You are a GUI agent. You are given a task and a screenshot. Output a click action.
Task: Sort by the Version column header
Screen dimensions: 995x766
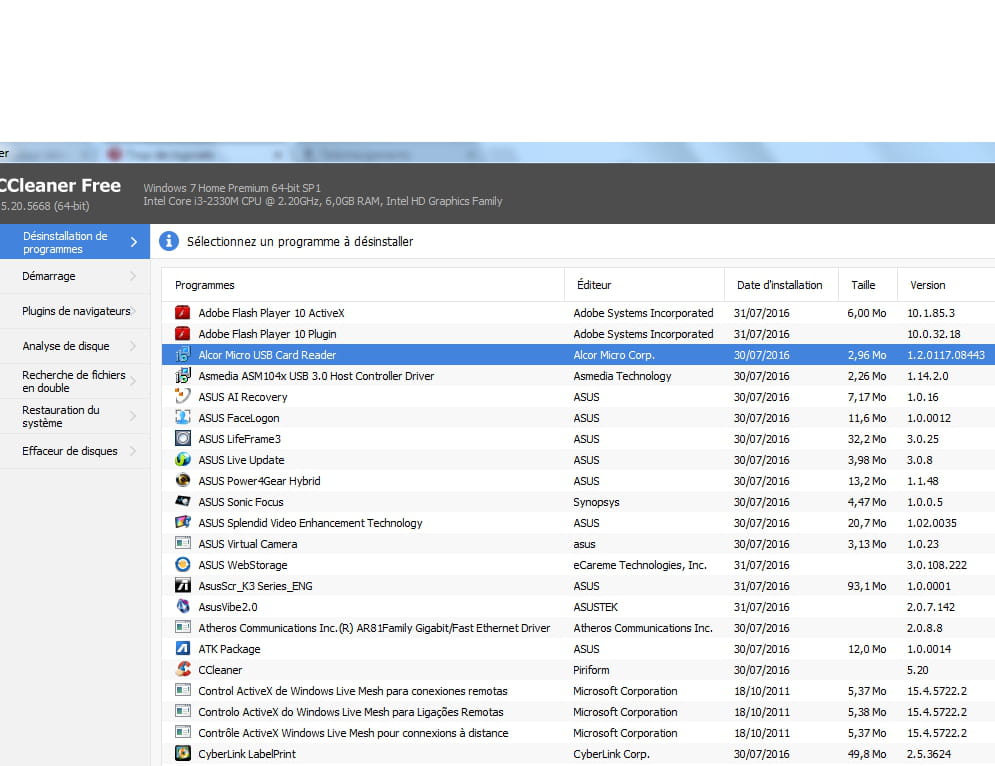point(946,285)
